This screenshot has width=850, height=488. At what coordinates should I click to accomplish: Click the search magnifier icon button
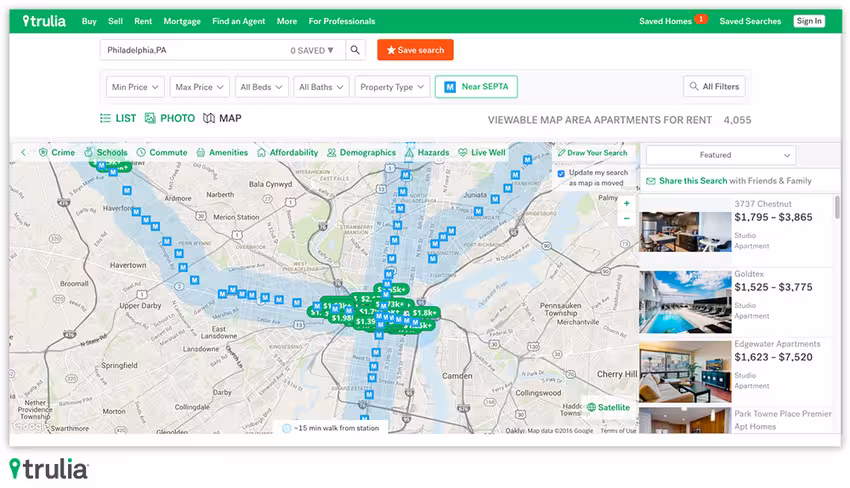tap(355, 50)
